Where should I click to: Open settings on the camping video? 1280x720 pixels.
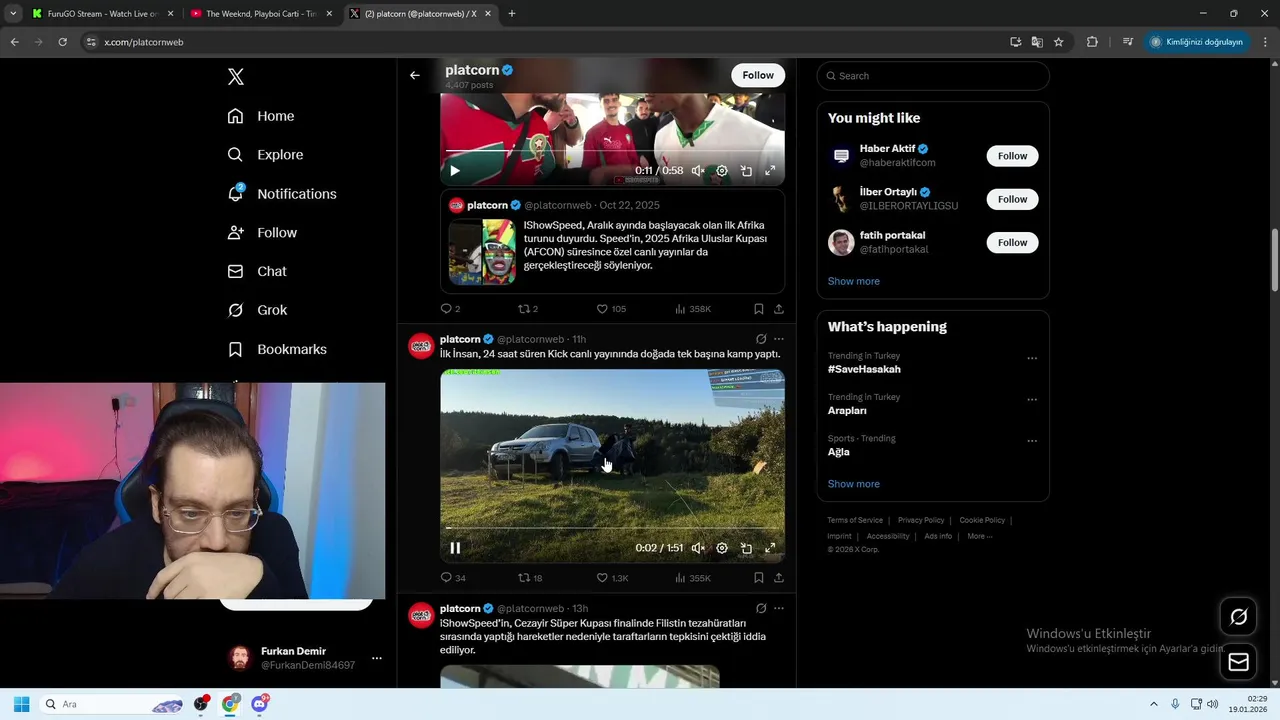point(722,548)
